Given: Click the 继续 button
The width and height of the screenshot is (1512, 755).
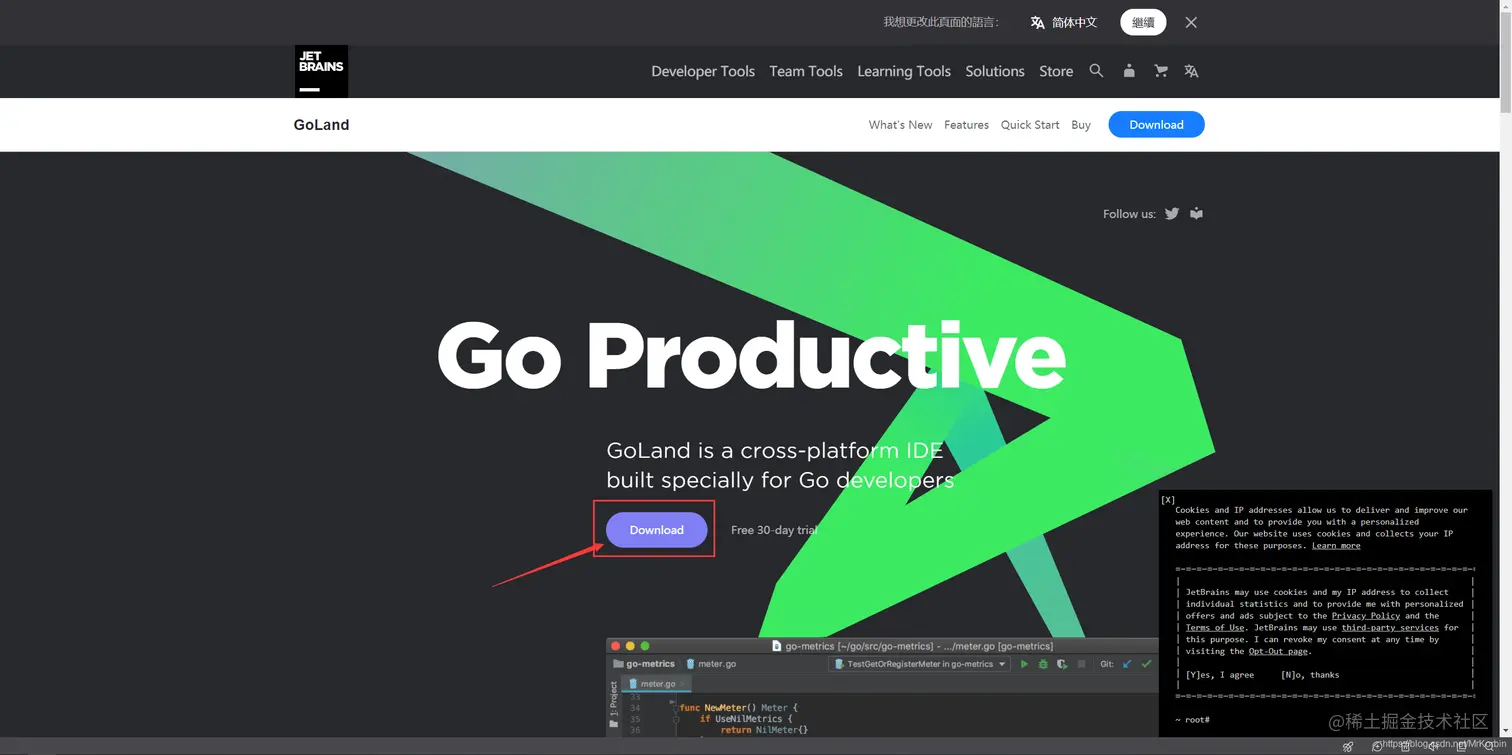Looking at the screenshot, I should [1143, 22].
